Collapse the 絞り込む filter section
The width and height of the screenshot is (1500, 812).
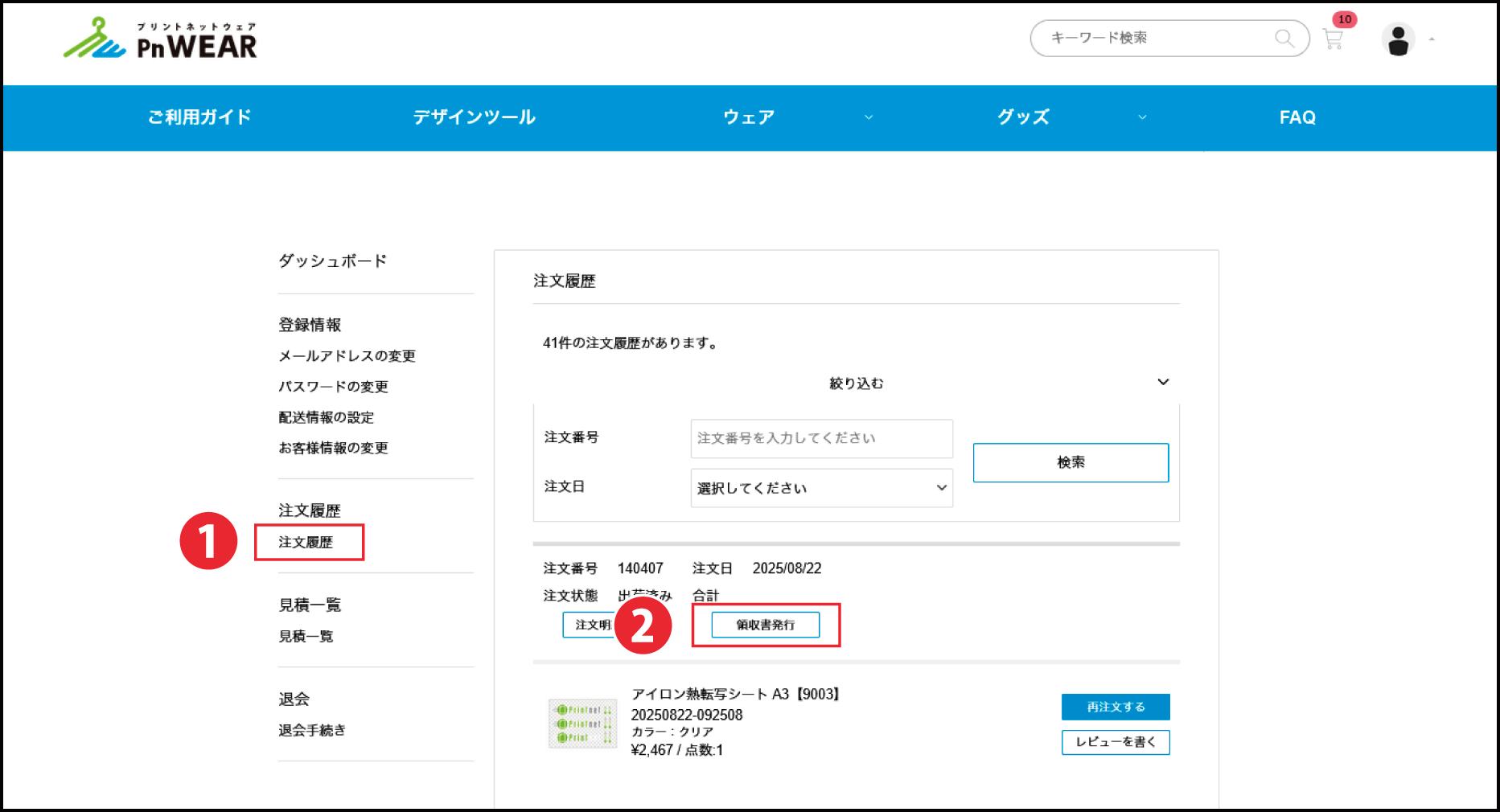pyautogui.click(x=1163, y=382)
